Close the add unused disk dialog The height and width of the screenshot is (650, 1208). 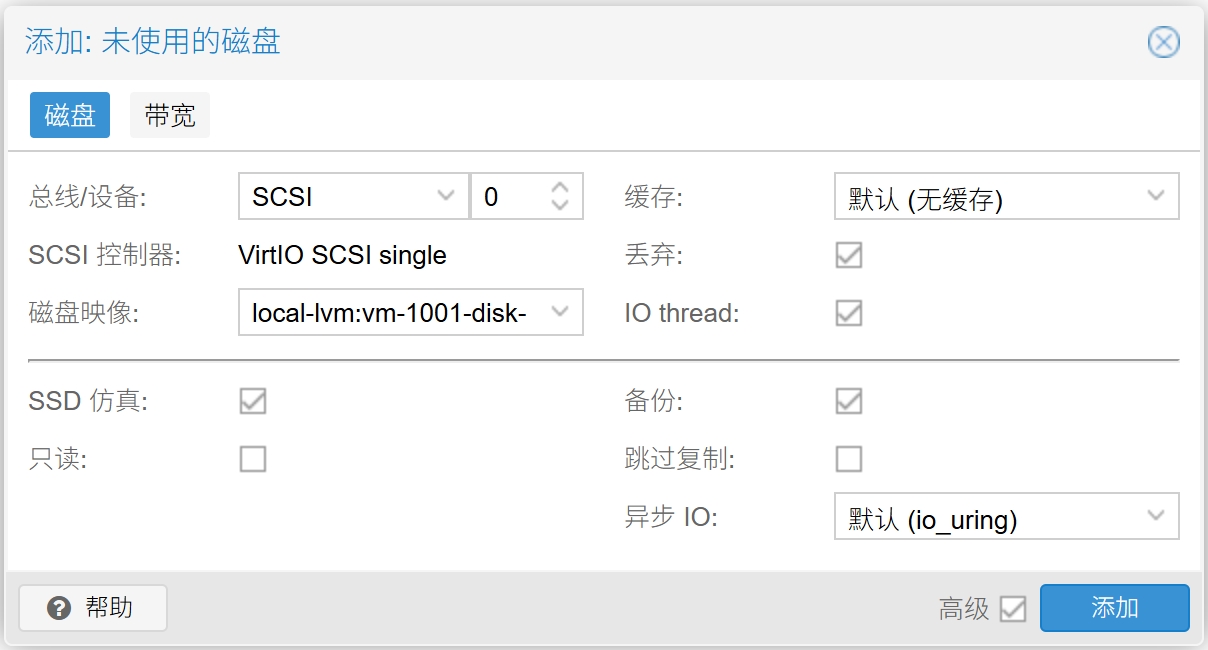[1163, 42]
